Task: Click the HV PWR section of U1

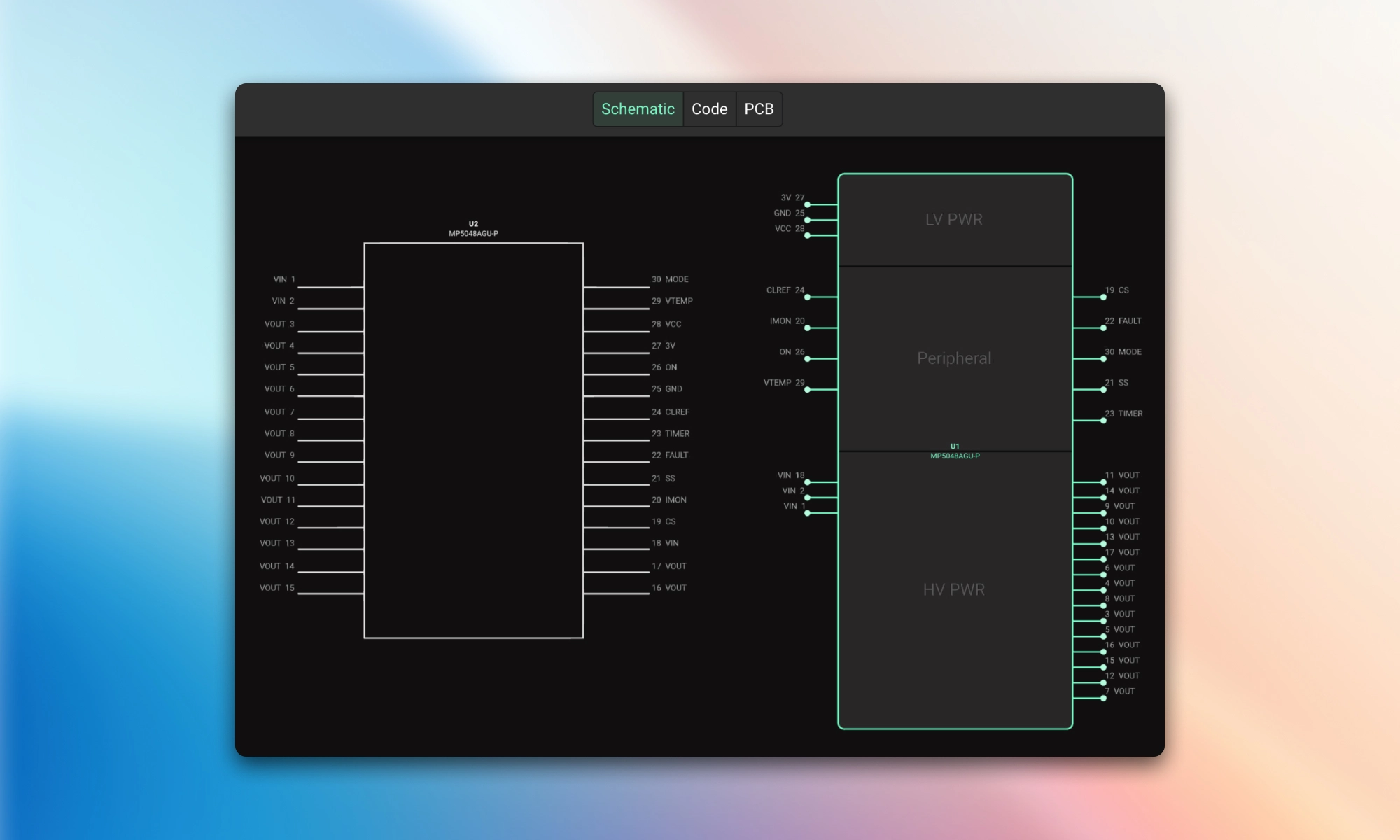Action: point(954,589)
